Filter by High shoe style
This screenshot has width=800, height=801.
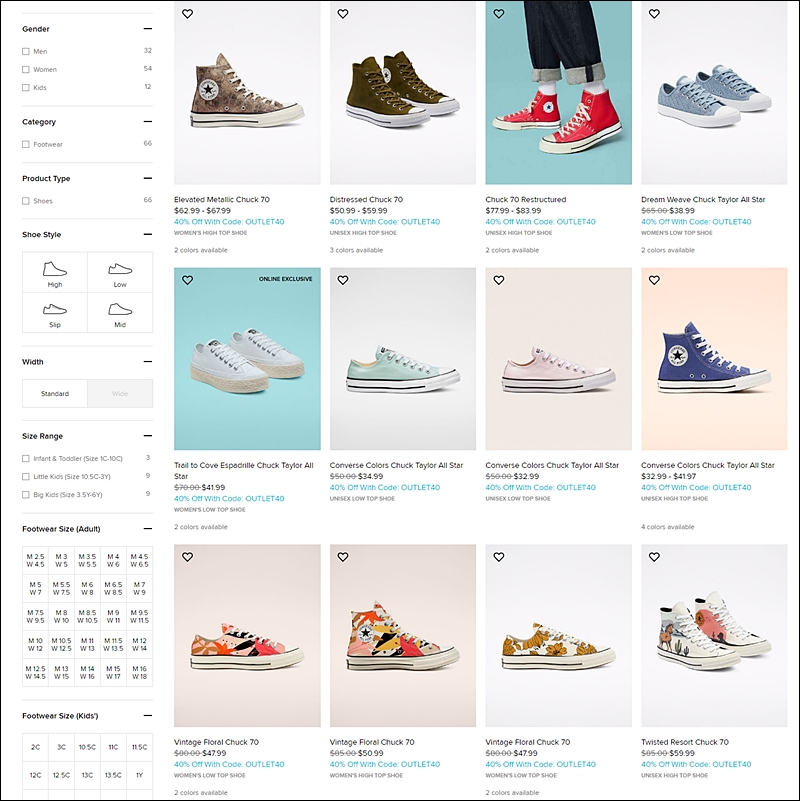pos(55,272)
